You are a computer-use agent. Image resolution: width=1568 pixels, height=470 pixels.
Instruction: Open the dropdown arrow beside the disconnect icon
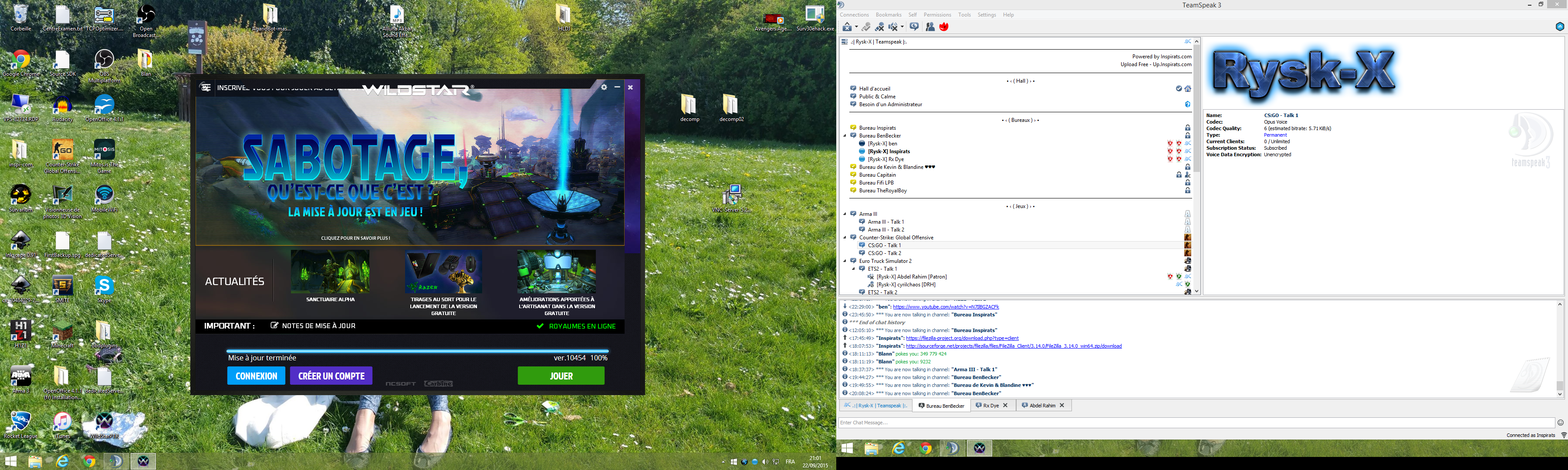click(856, 27)
